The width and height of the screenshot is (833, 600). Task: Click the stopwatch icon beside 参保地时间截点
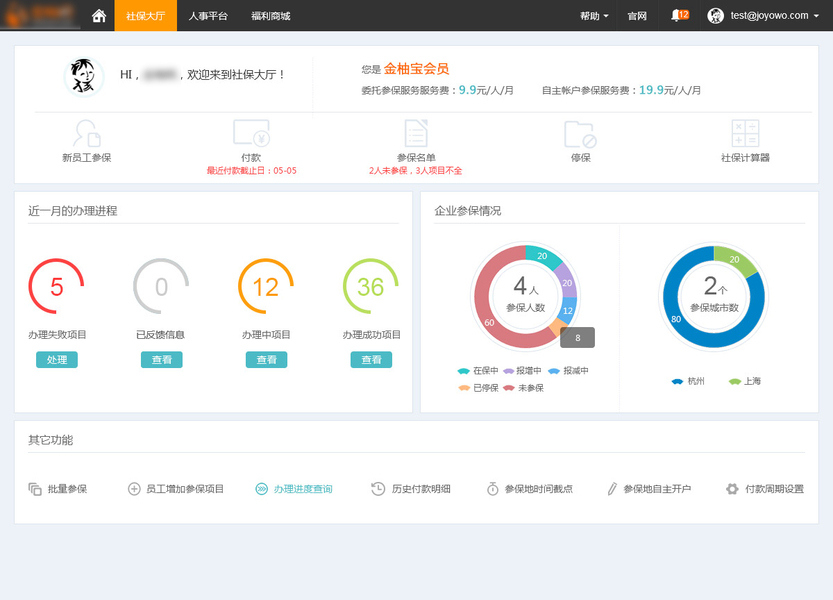[492, 488]
